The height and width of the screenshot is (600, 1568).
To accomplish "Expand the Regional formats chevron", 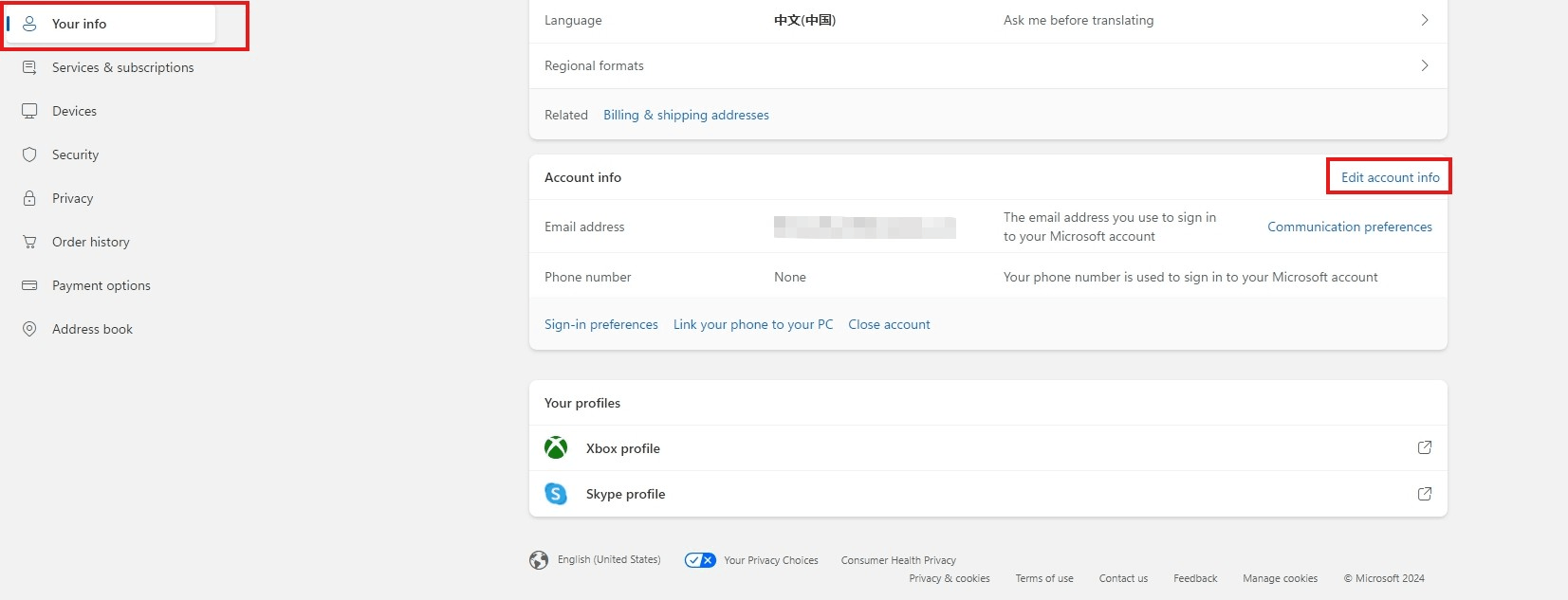I will (1425, 65).
